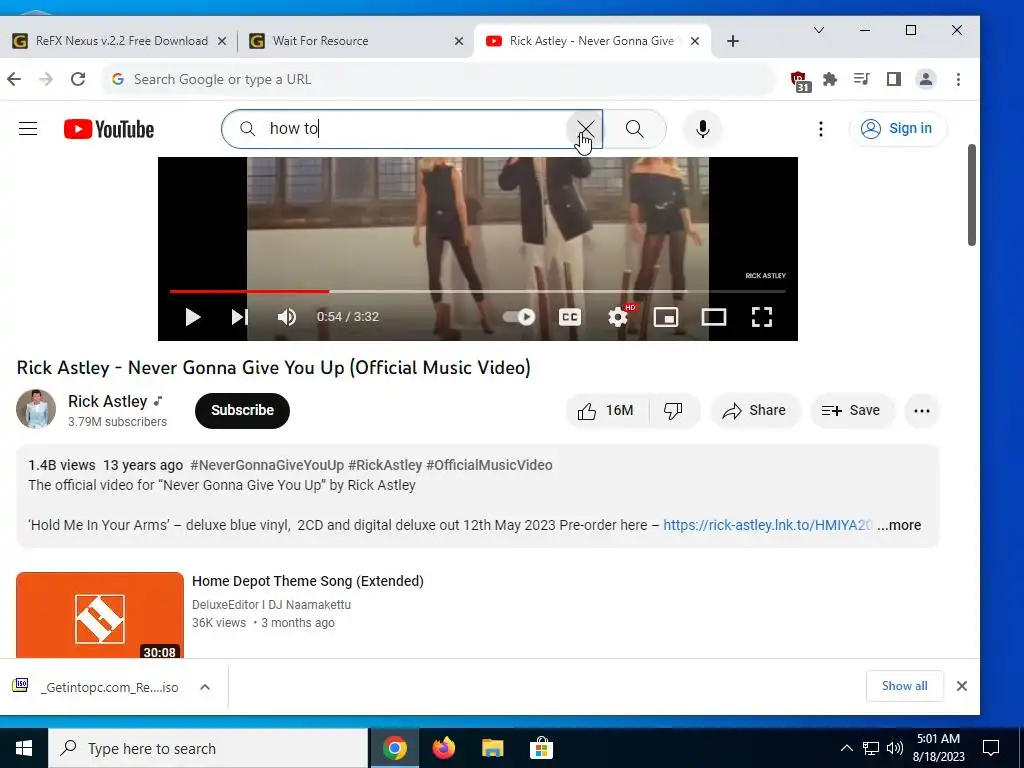The width and height of the screenshot is (1024, 768).
Task: Enter full screen mode
Action: (761, 317)
